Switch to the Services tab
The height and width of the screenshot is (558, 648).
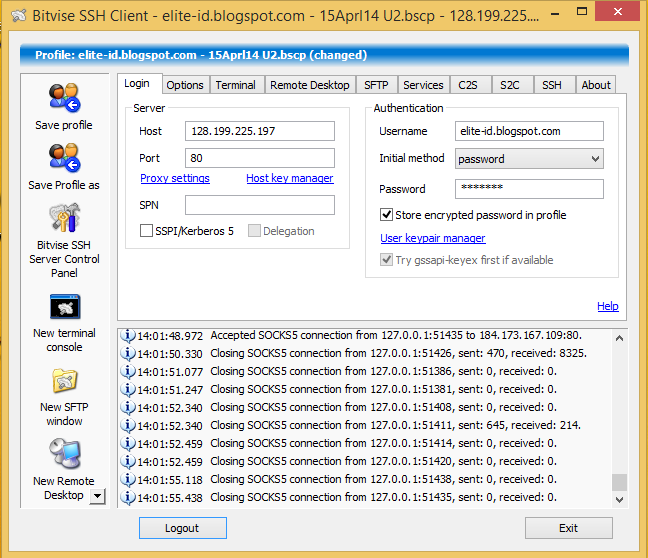point(423,85)
